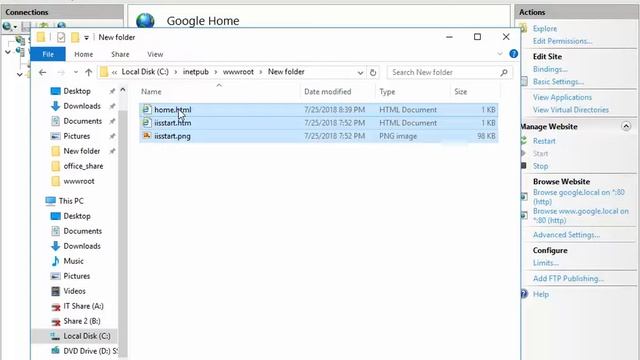Click the search magnifier icon
This screenshot has width=640, height=360.
point(504,72)
